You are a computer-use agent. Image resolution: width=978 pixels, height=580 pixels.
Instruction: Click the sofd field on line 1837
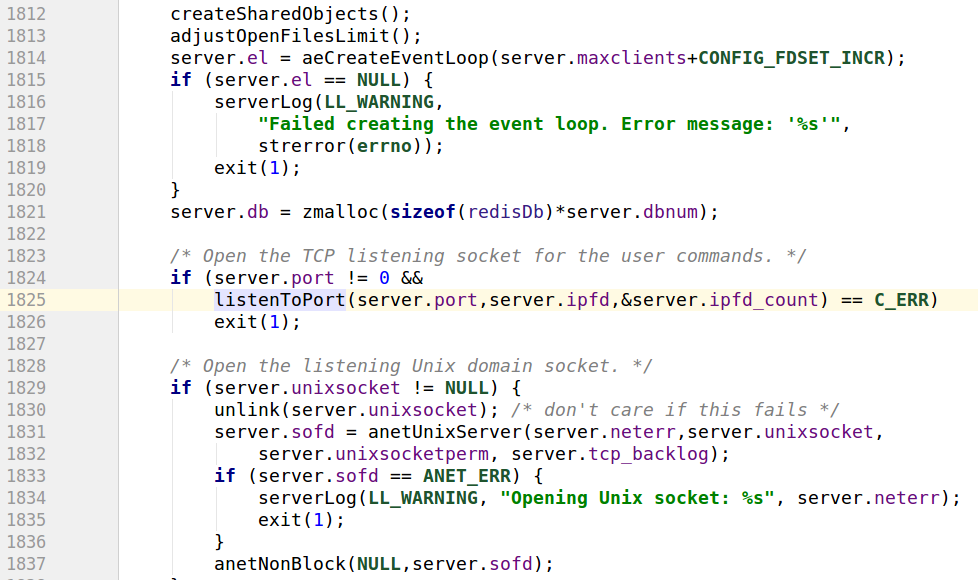pyautogui.click(x=510, y=564)
